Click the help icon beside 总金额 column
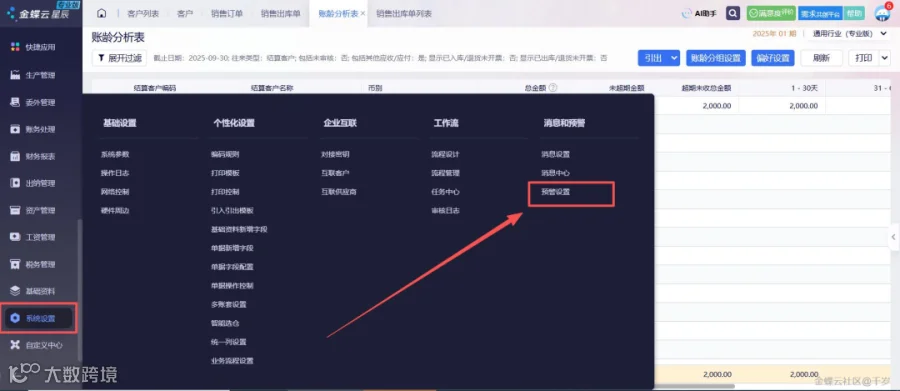Image resolution: width=900 pixels, height=391 pixels. tap(552, 88)
